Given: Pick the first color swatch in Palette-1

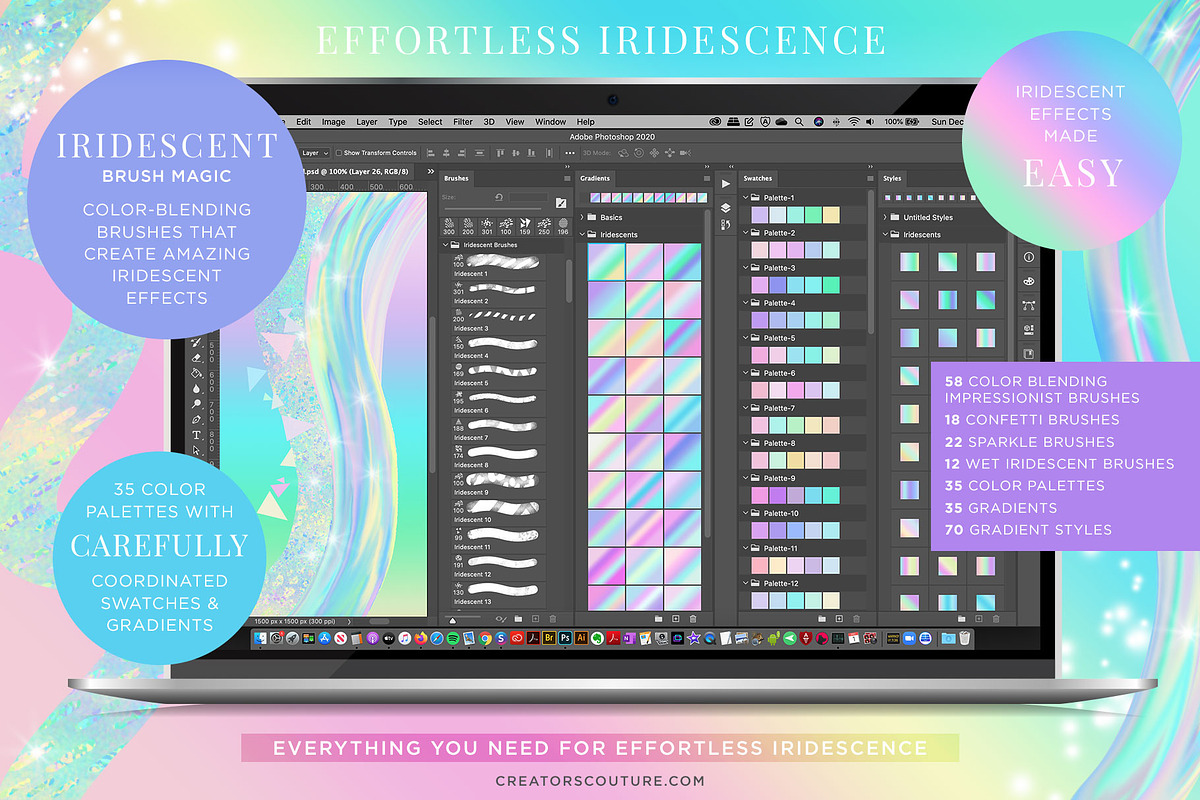Looking at the screenshot, I should tap(759, 215).
